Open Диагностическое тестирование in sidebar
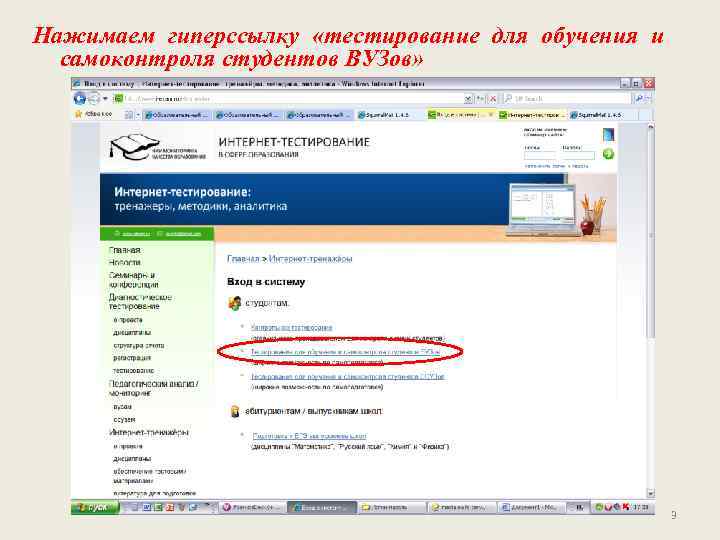This screenshot has height=540, width=720. pyautogui.click(x=140, y=302)
